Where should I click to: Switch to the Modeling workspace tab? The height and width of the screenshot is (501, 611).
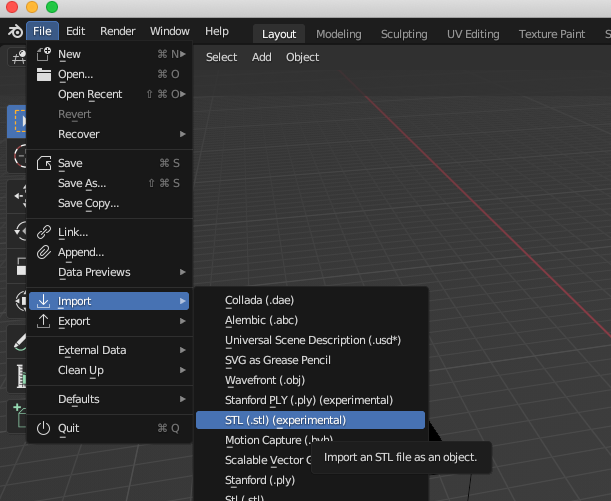338,34
